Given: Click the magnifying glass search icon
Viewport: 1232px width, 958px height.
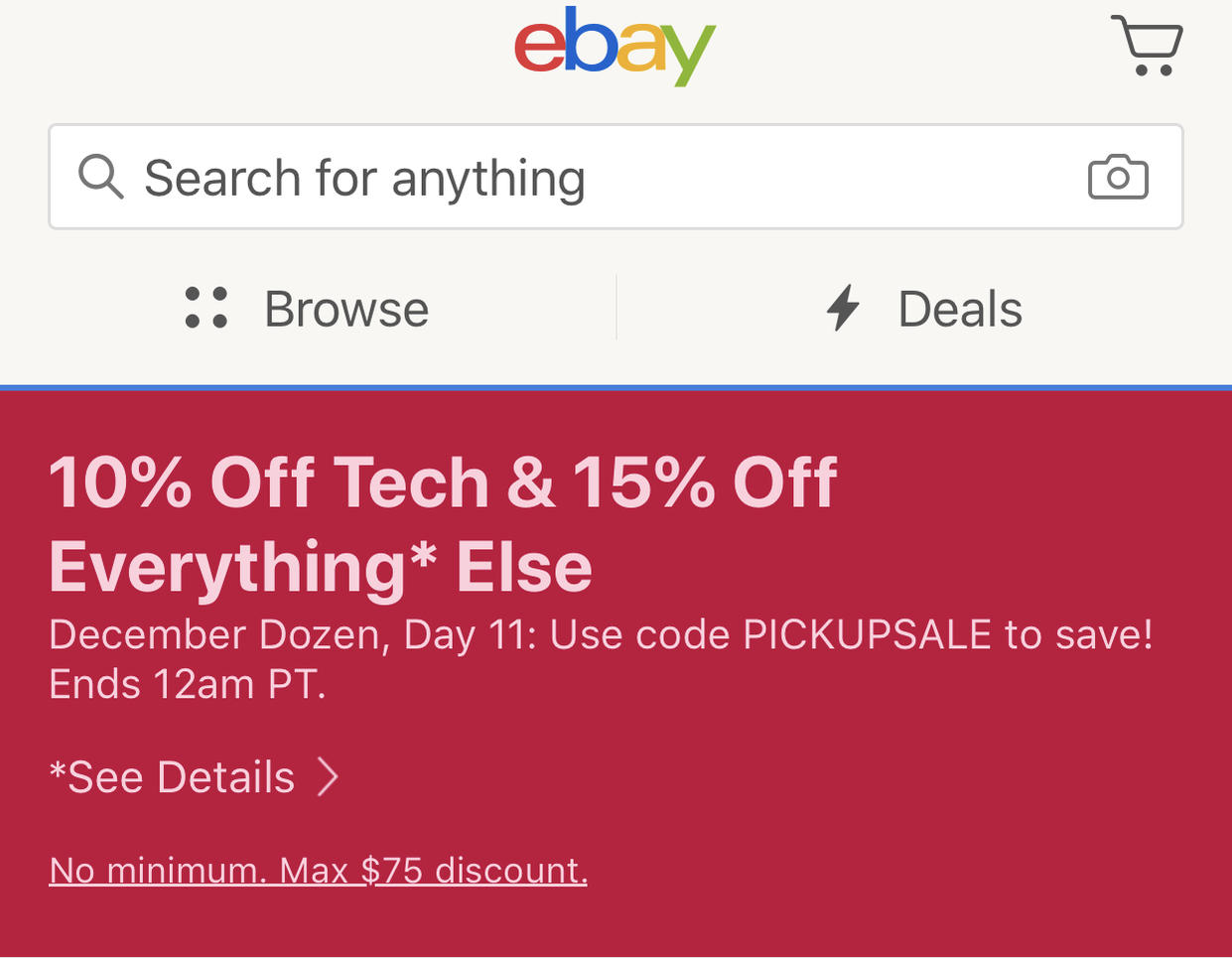Looking at the screenshot, I should pyautogui.click(x=100, y=178).
